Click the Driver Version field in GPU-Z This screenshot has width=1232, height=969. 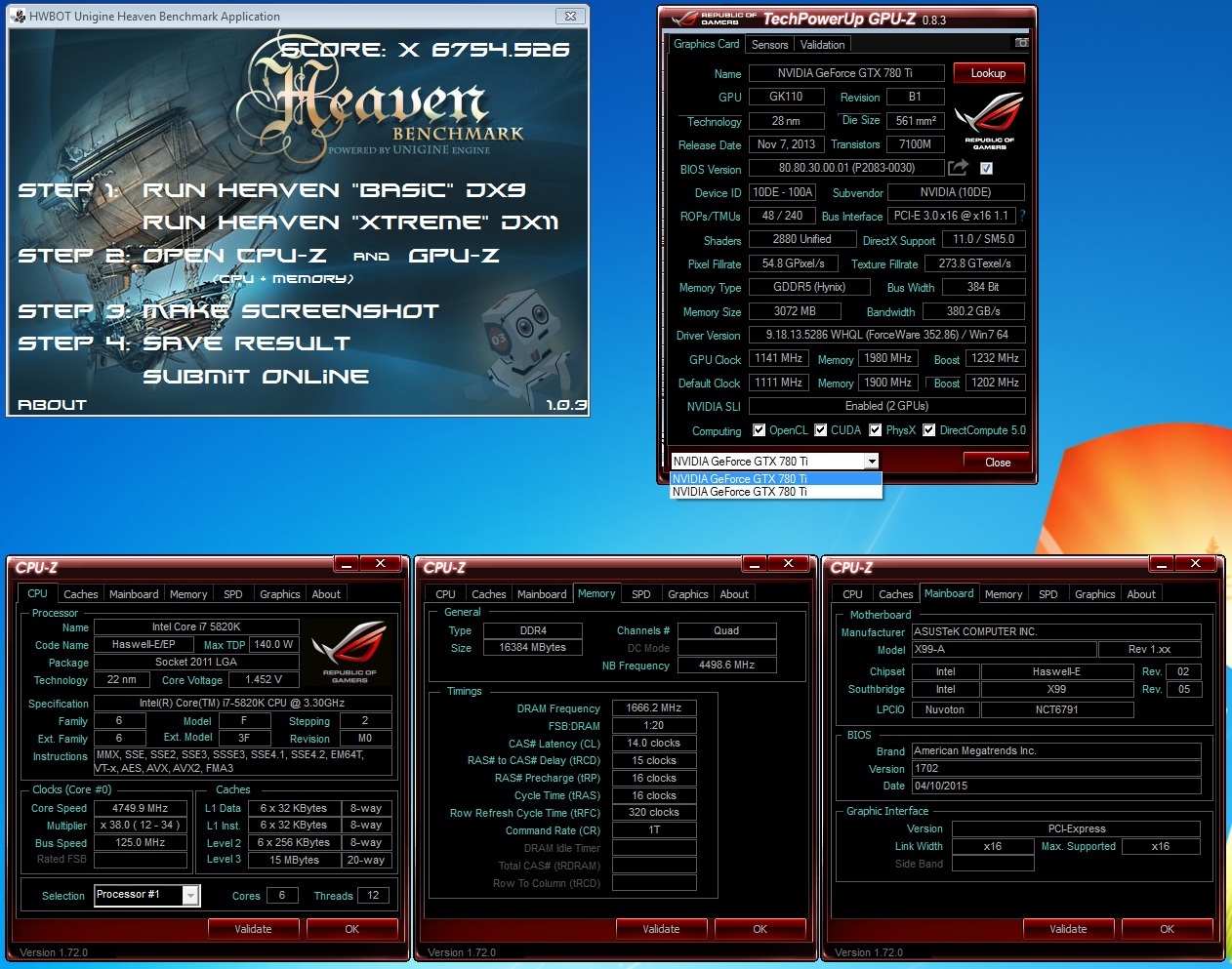886,335
